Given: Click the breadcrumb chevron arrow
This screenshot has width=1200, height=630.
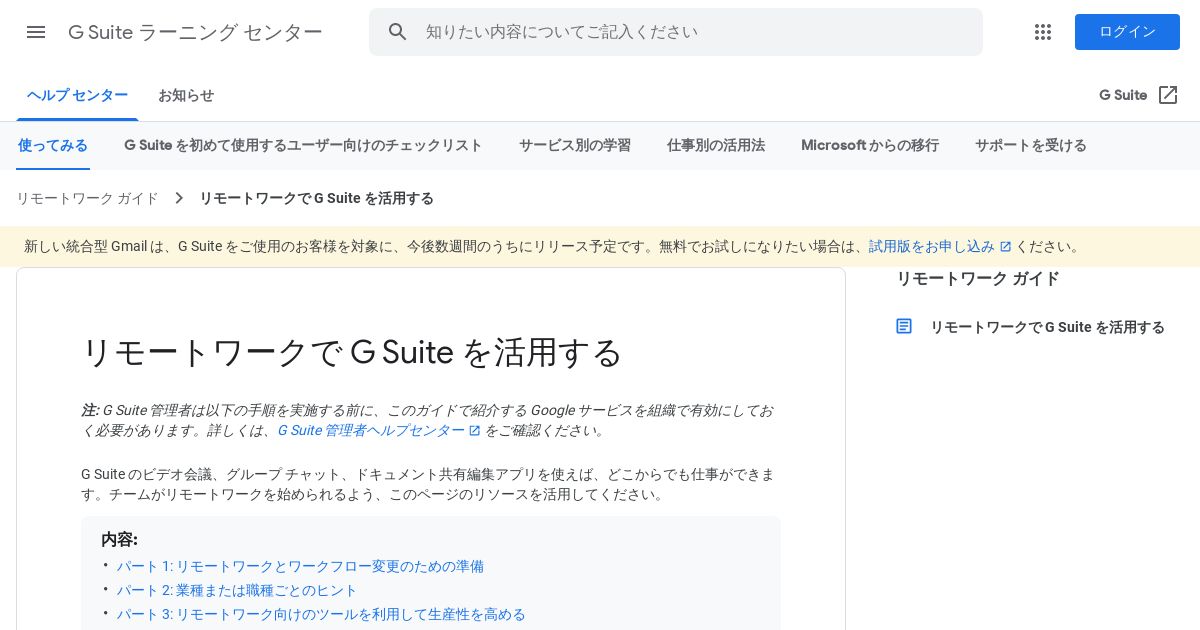Looking at the screenshot, I should pyautogui.click(x=179, y=198).
